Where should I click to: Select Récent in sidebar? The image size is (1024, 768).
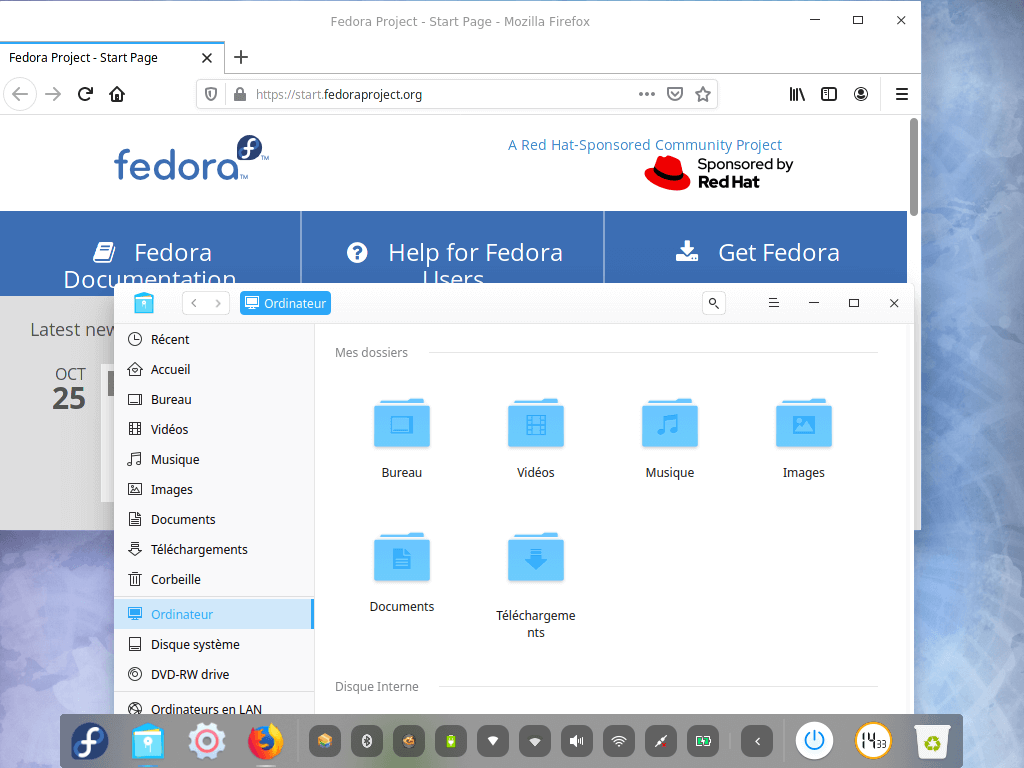(x=214, y=340)
